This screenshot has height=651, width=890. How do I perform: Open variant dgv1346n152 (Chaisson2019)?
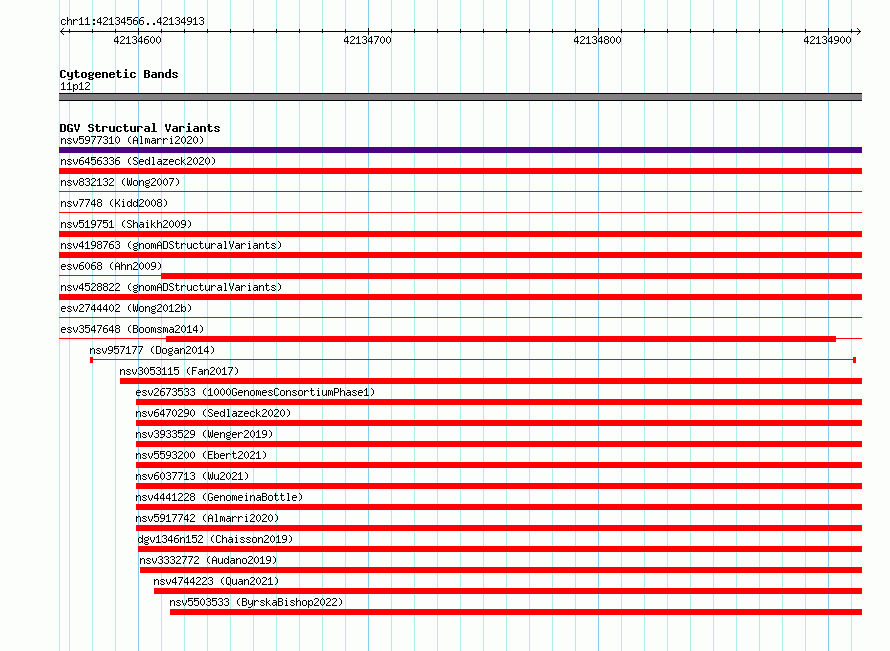click(x=215, y=539)
